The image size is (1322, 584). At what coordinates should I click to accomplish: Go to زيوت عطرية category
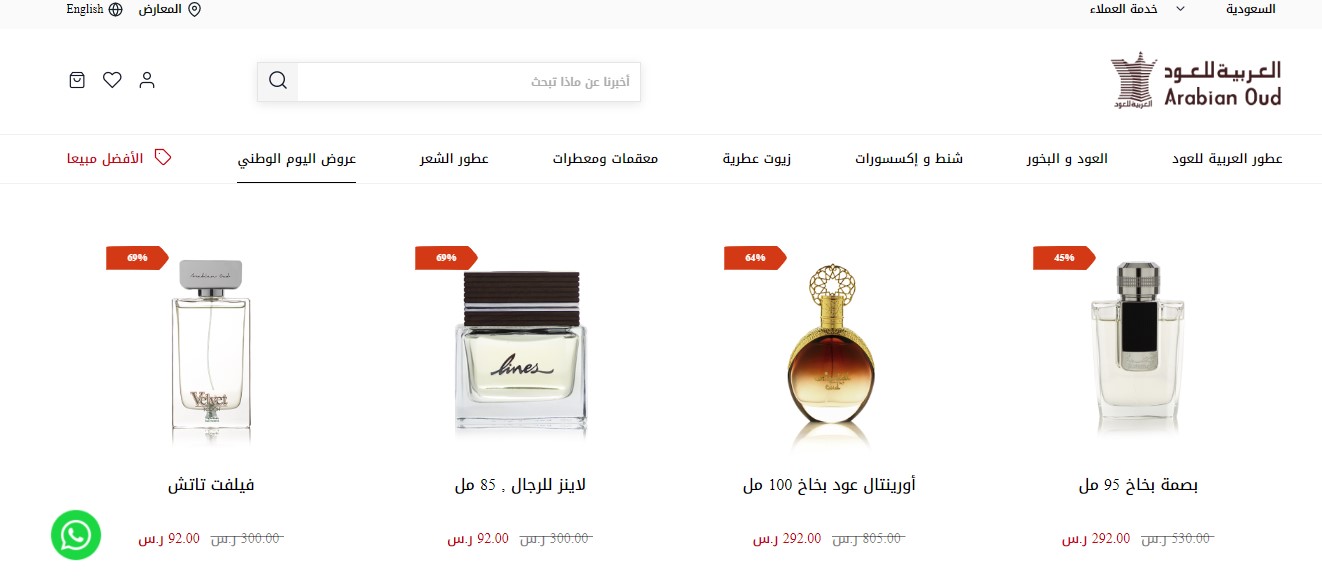tap(757, 159)
